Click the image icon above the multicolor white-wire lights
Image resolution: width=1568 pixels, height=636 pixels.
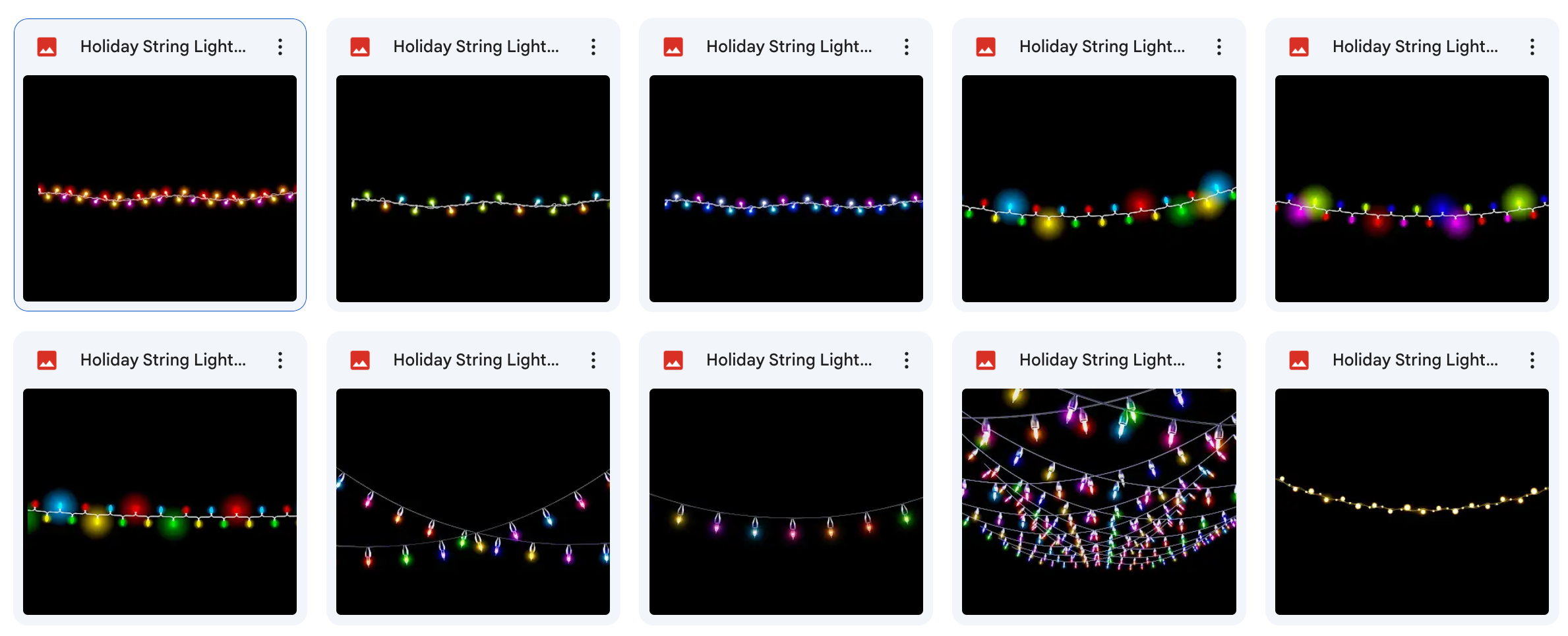360,46
